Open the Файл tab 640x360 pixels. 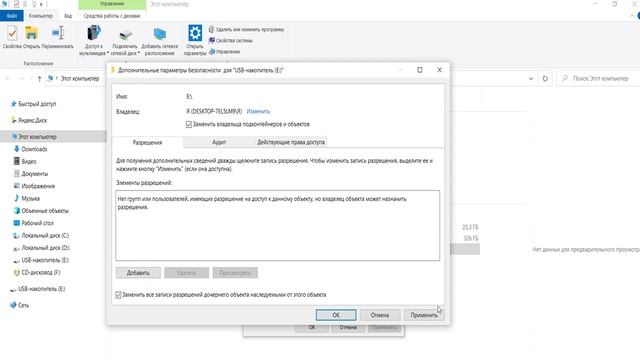click(12, 16)
